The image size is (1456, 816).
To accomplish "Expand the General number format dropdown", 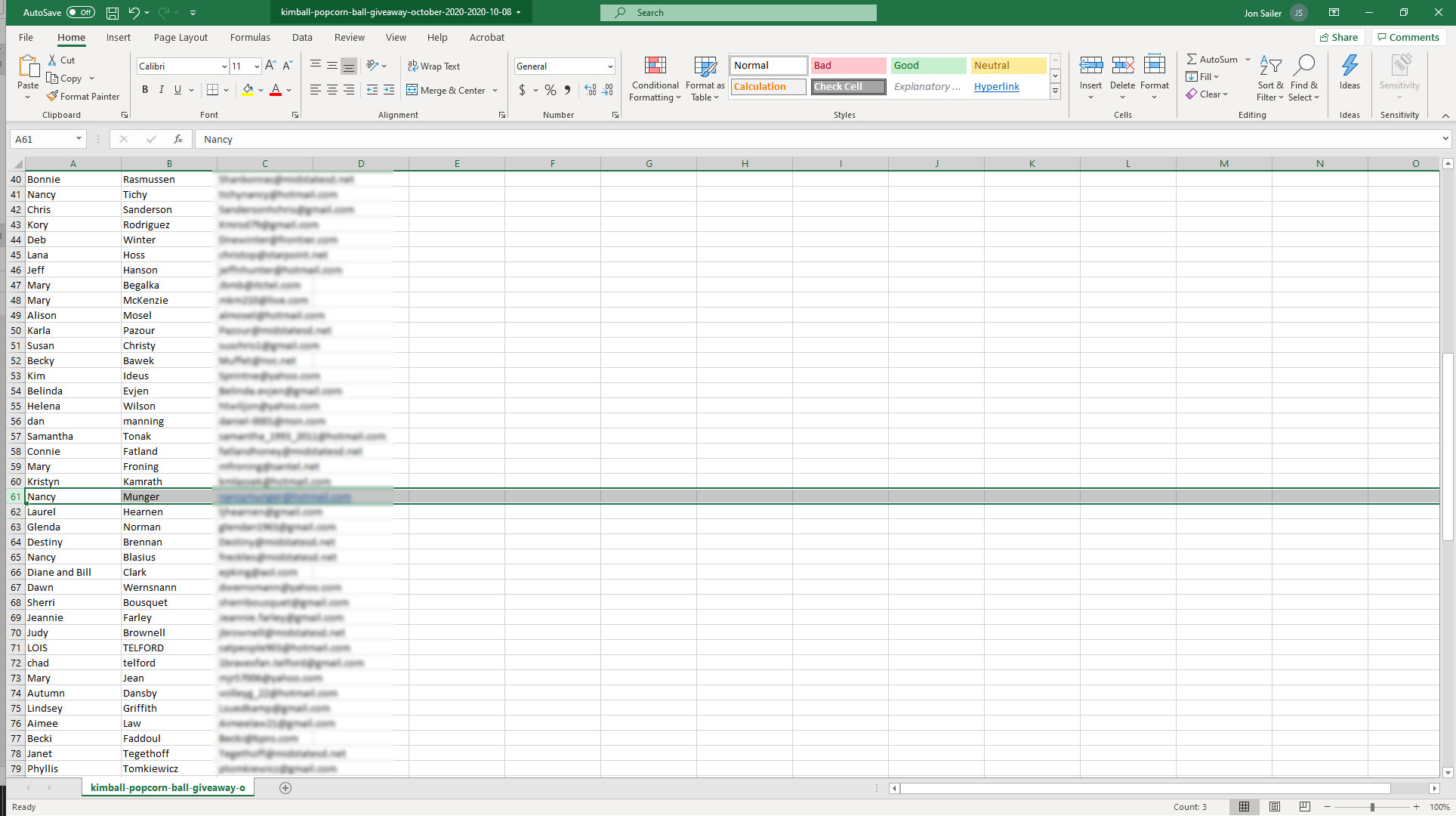I will (x=610, y=66).
